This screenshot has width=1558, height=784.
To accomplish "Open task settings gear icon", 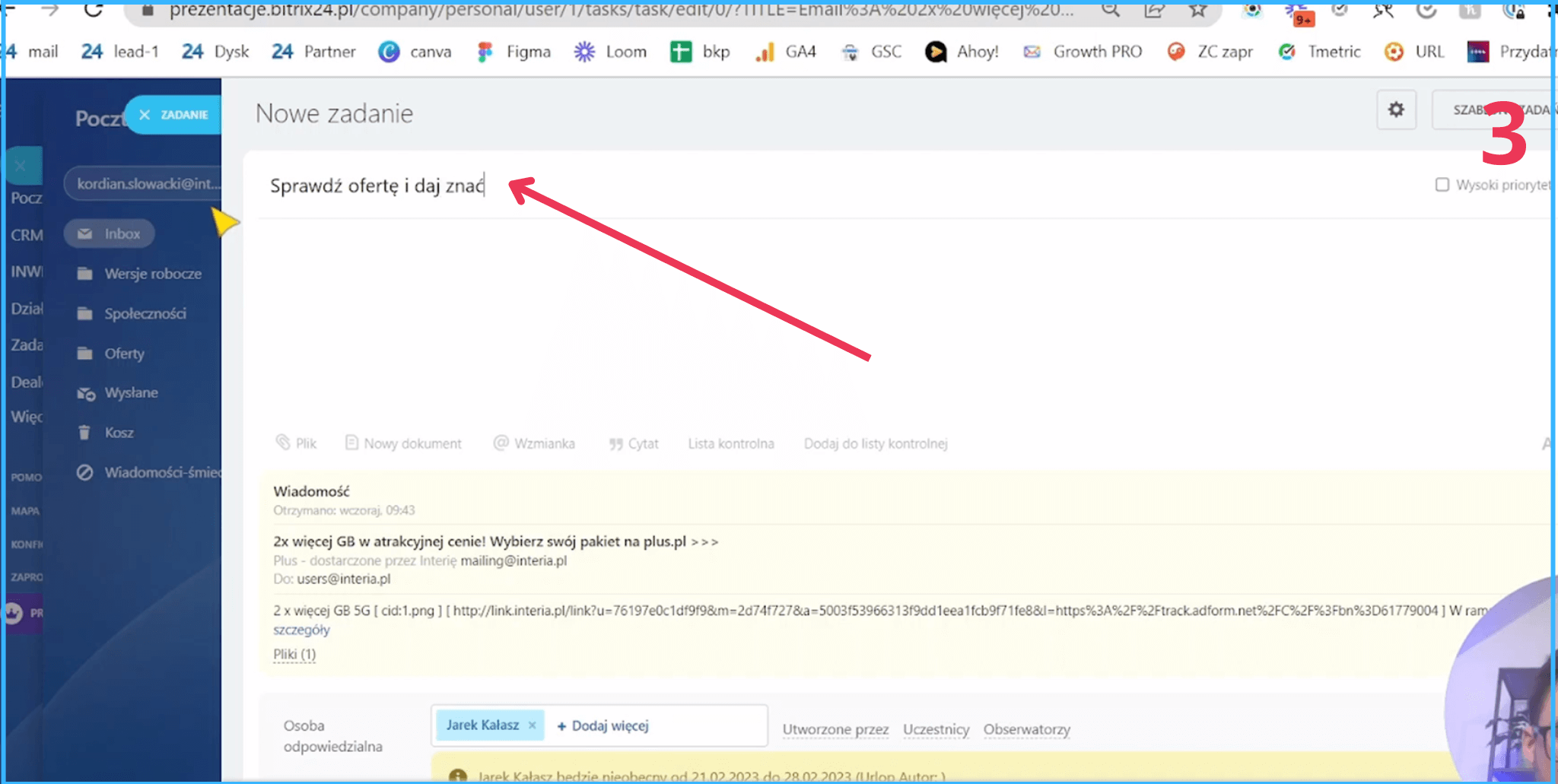I will coord(1396,110).
